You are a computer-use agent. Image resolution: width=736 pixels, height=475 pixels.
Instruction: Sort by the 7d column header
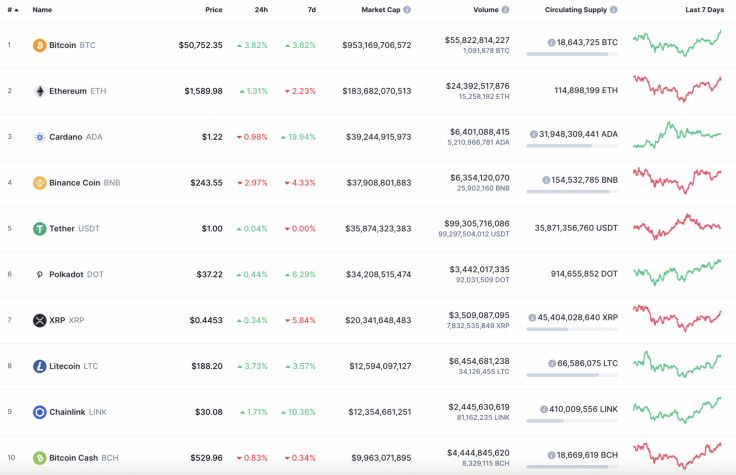(x=312, y=9)
